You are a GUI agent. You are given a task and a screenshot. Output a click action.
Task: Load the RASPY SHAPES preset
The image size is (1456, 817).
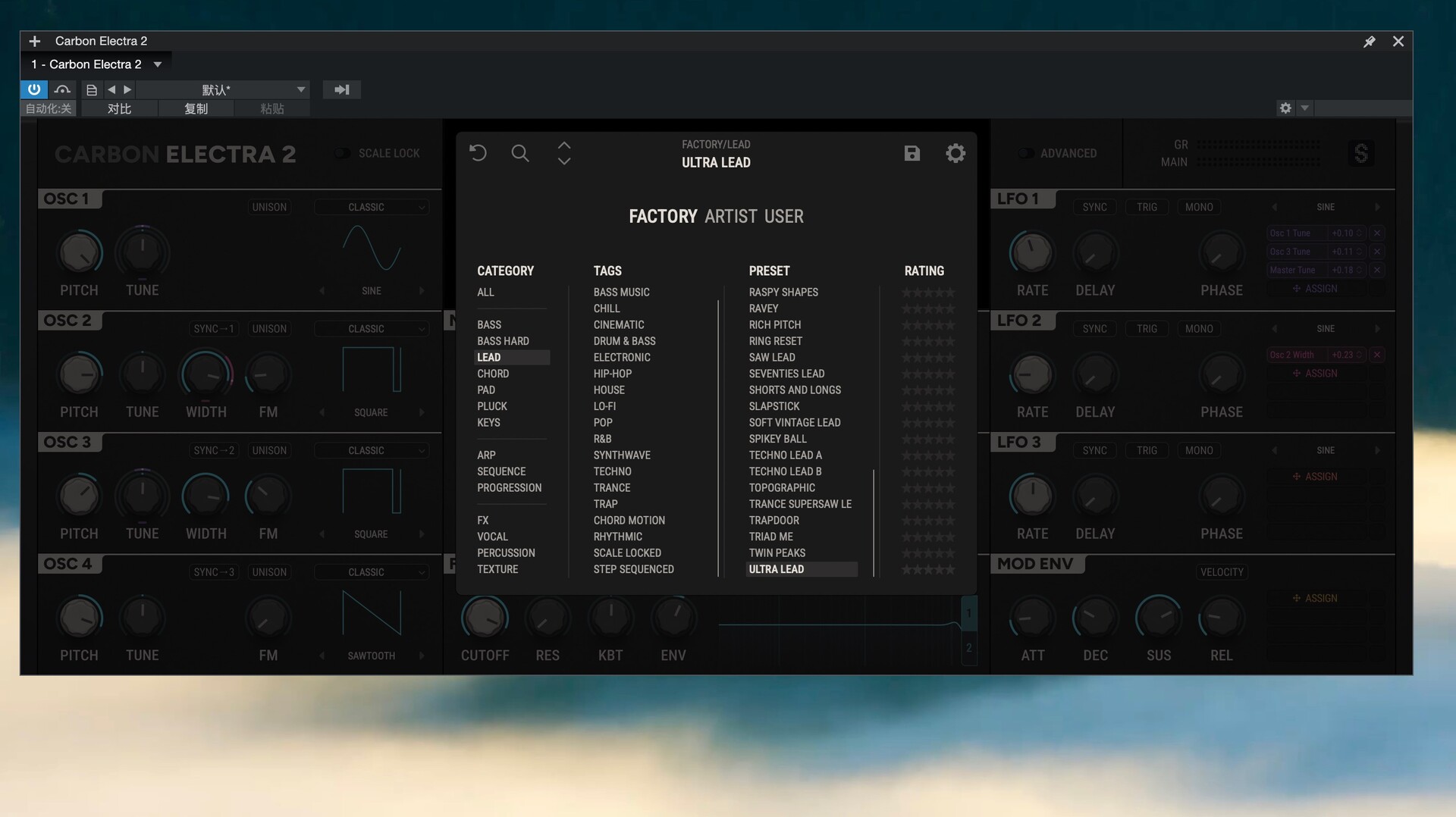coord(783,293)
